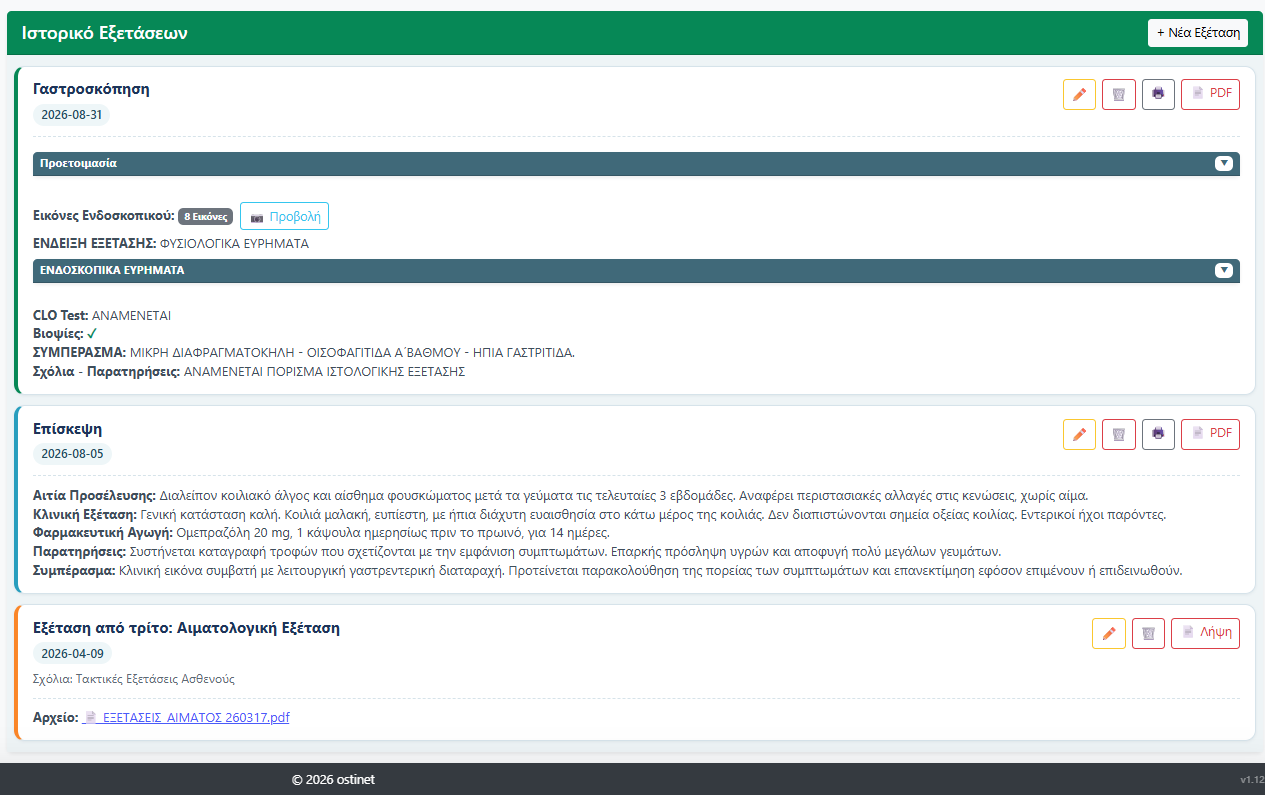Delete the Αιματολογική Εξέταση entry
Image resolution: width=1265 pixels, height=795 pixels.
[1148, 633]
